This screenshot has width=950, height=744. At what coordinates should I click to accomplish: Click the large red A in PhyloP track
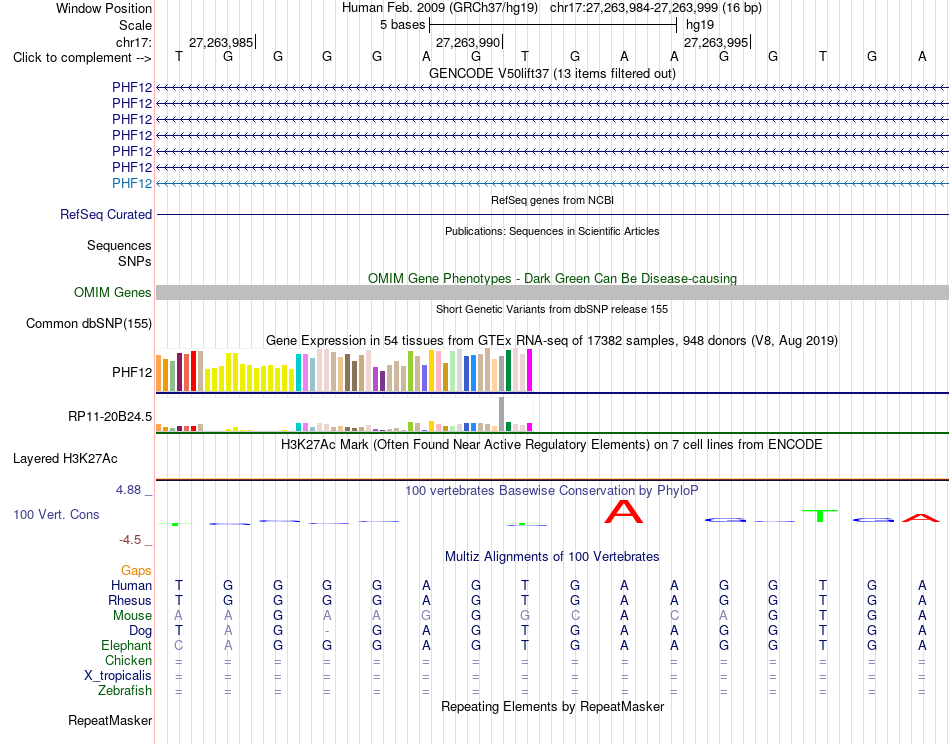pyautogui.click(x=624, y=512)
